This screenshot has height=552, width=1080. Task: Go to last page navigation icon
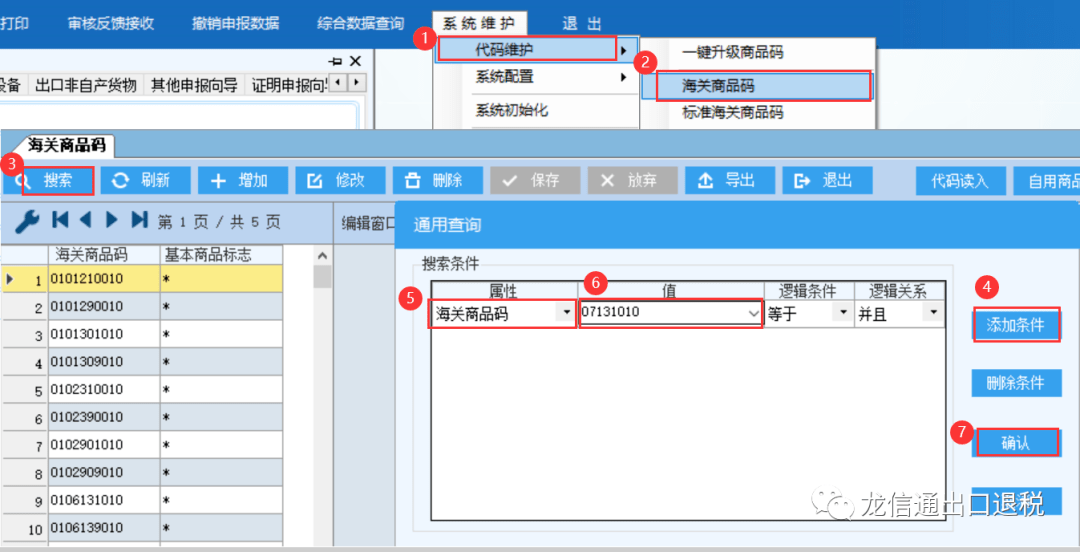[x=139, y=220]
